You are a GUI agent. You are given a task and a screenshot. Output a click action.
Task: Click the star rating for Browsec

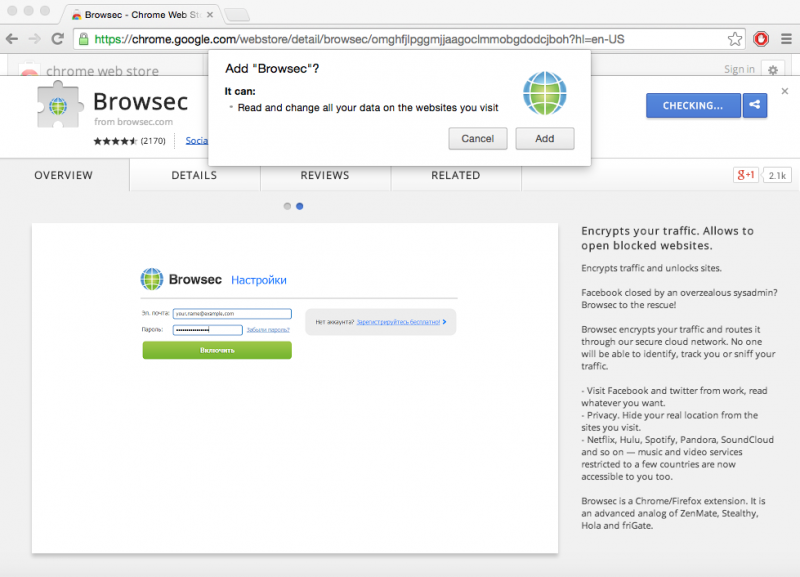115,141
